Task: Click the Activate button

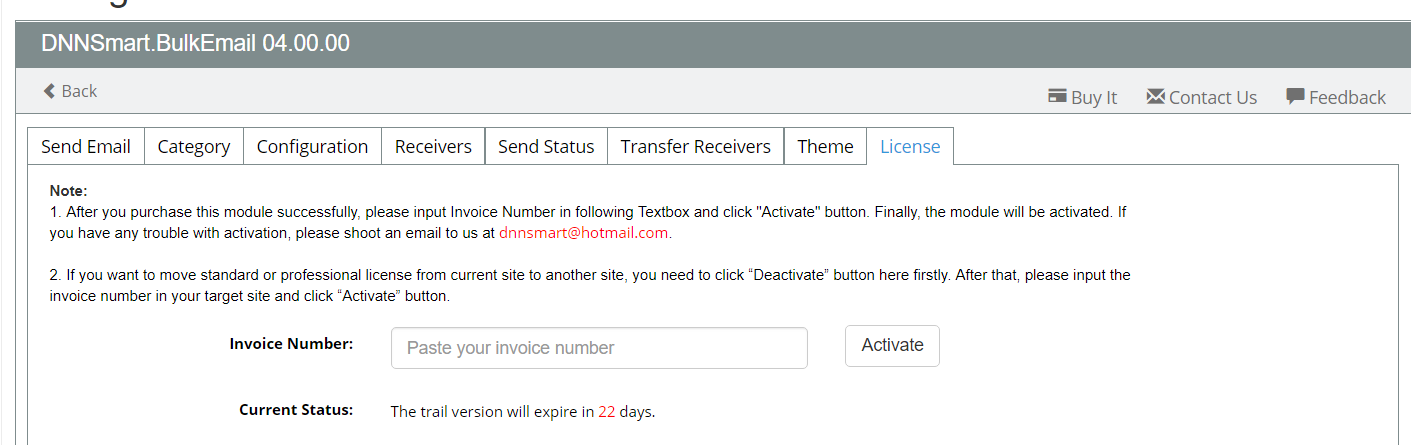Action: pyautogui.click(x=892, y=345)
